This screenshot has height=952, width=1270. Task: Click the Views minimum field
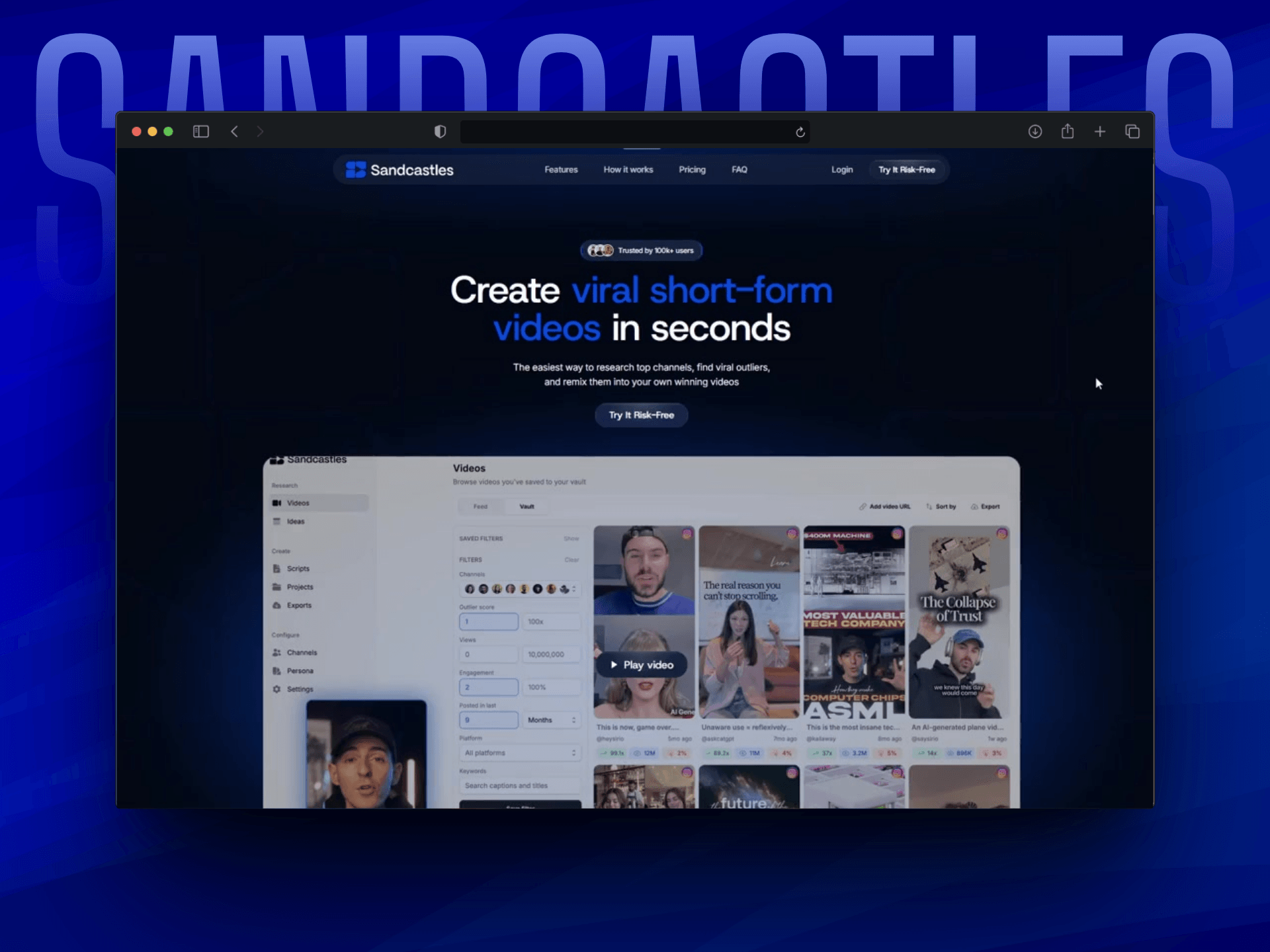pos(489,654)
